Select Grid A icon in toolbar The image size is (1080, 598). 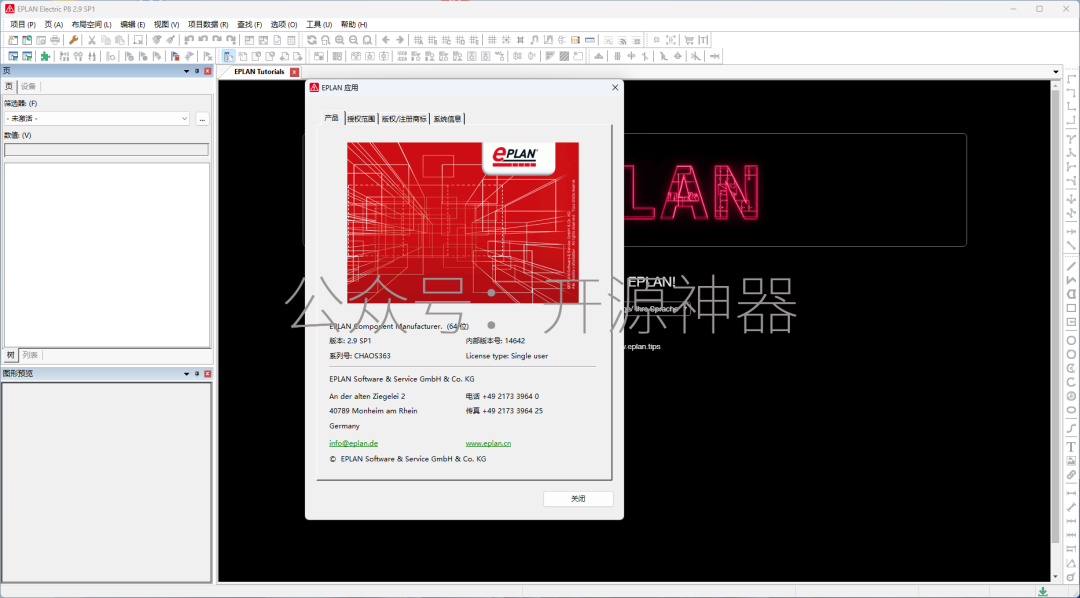418,40
